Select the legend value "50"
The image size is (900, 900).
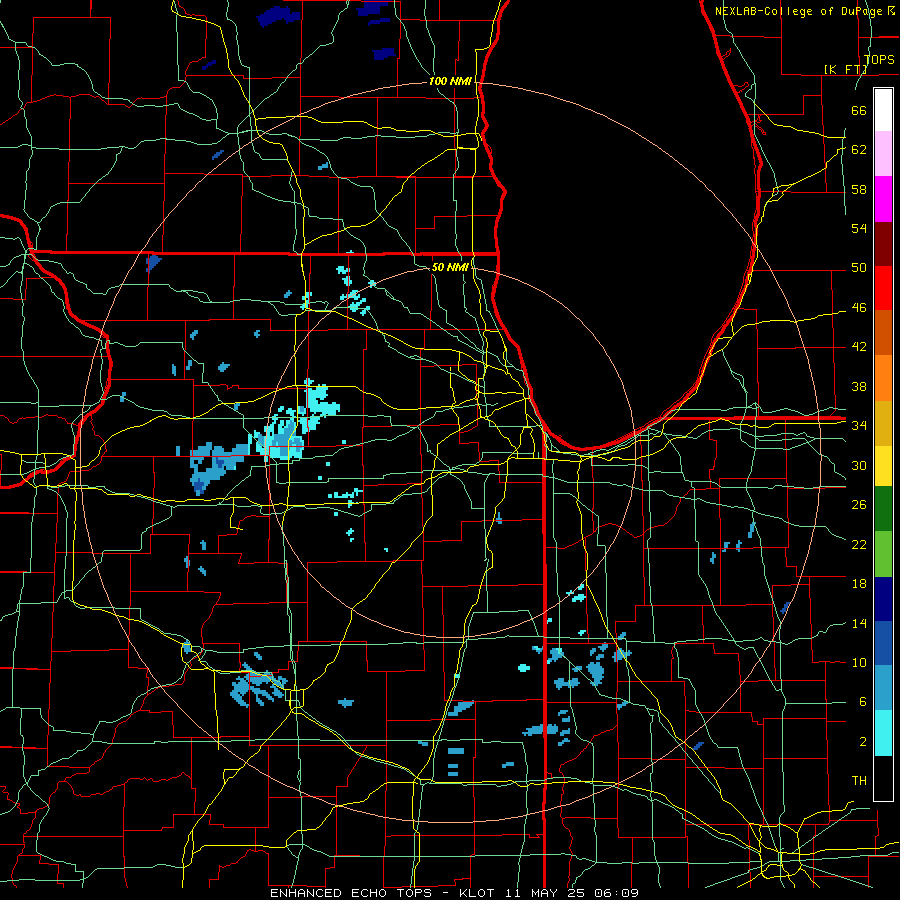pos(859,267)
